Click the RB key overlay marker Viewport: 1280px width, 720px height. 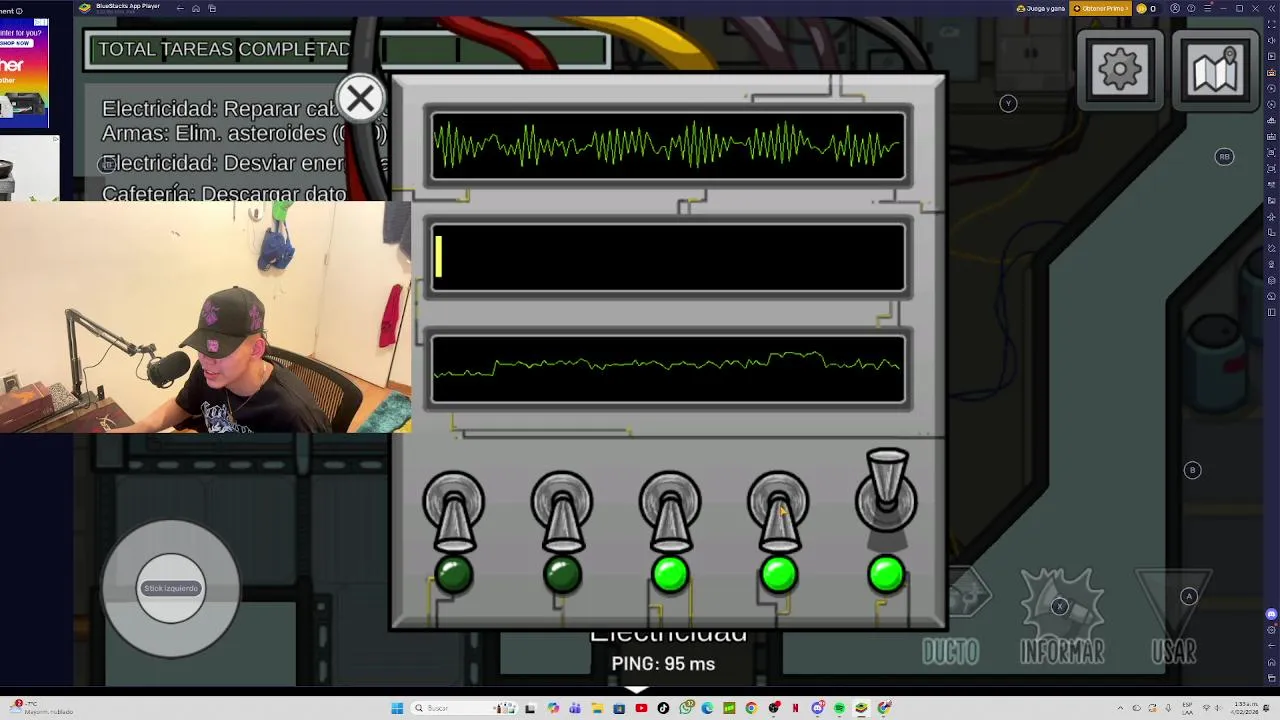1224,157
